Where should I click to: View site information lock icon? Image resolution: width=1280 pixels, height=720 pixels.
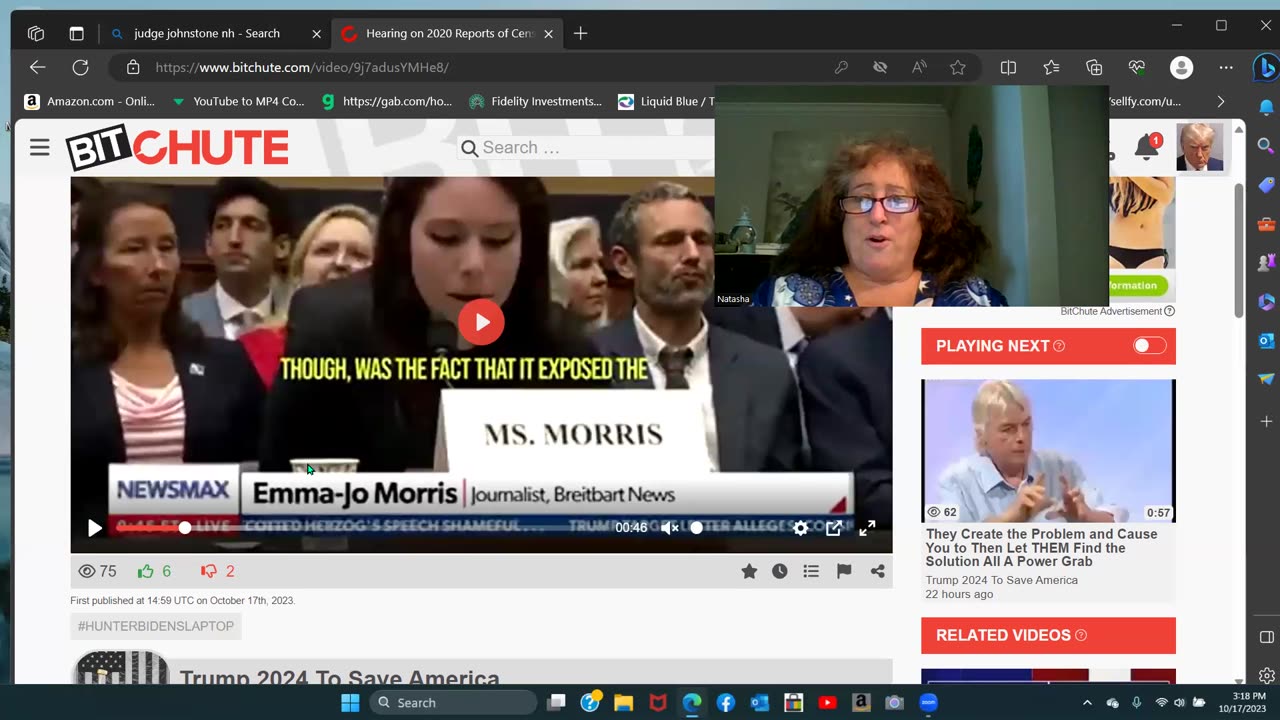[132, 67]
